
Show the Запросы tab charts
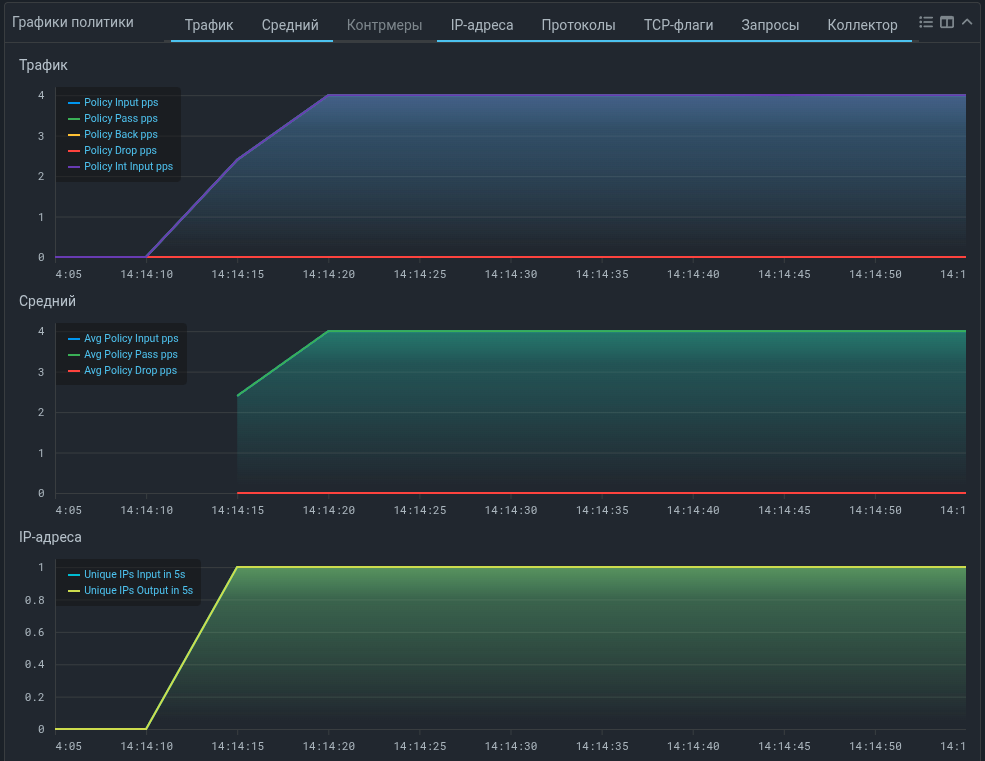770,25
